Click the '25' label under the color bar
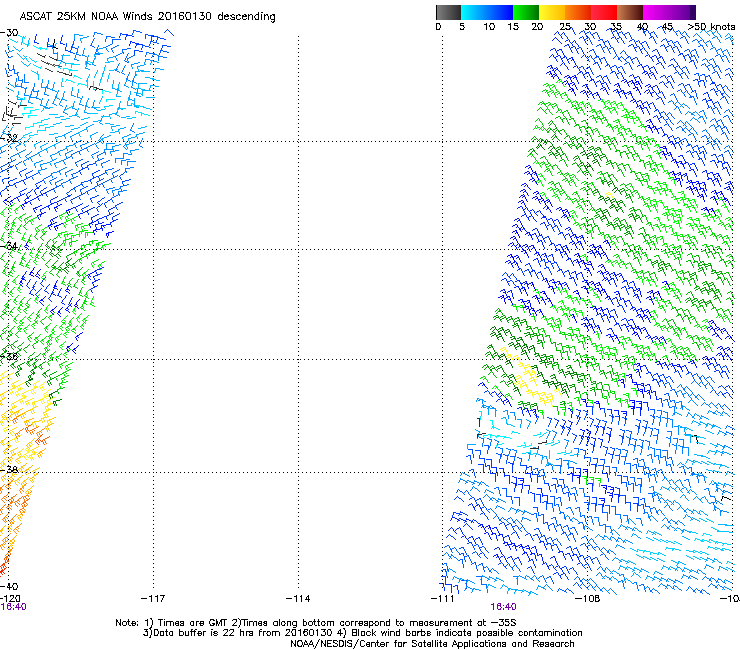The width and height of the screenshot is (740, 650). (x=565, y=27)
